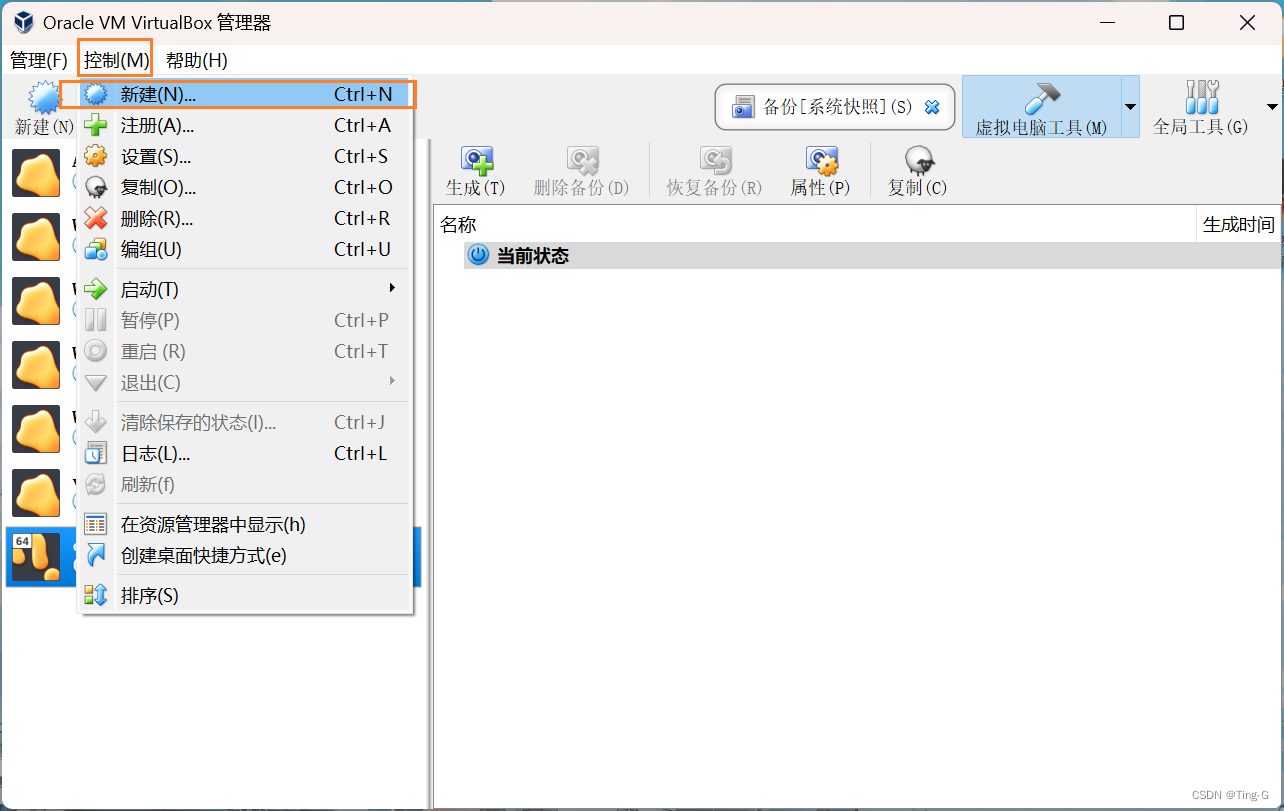Screen dimensions: 1284x811
Task: Click the greyed 重启 (R) menu entry
Action: [245, 351]
